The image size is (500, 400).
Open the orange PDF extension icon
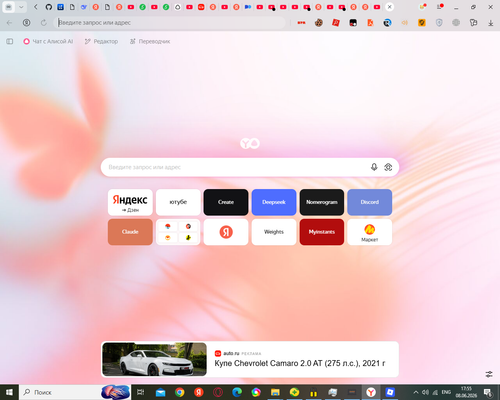pyautogui.click(x=370, y=23)
